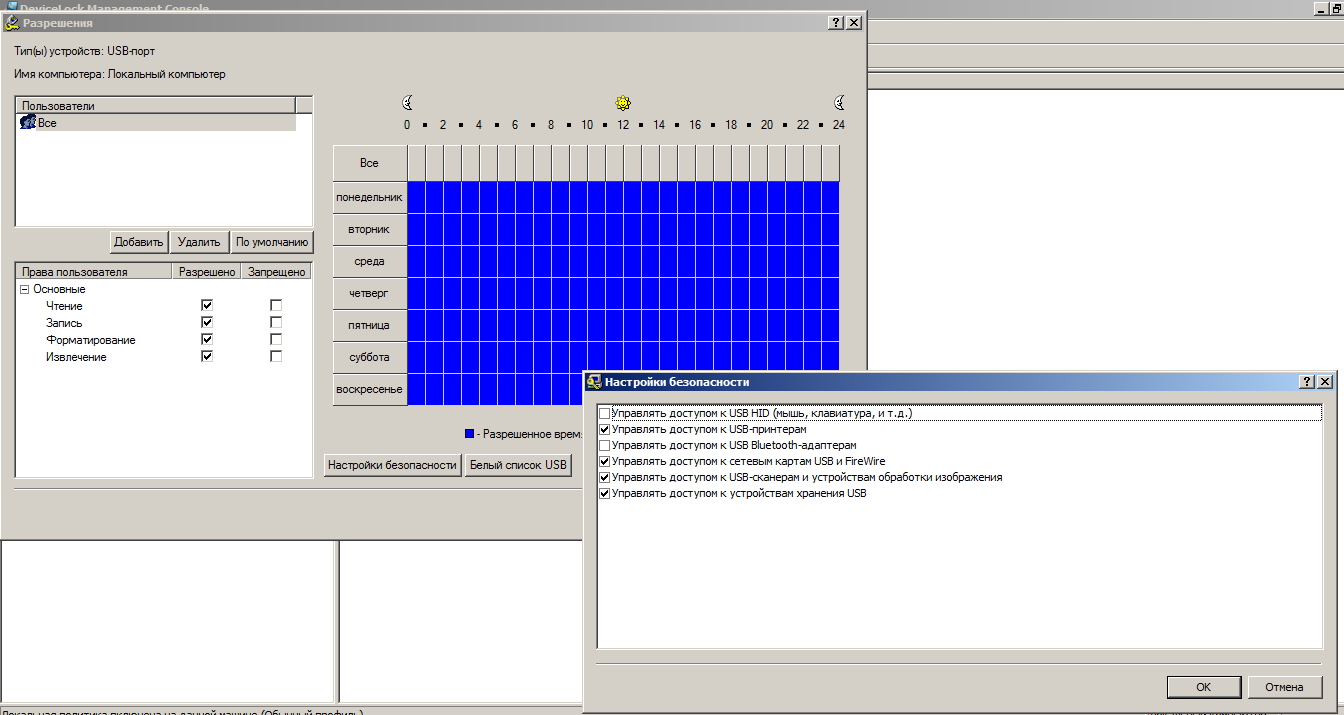Click the blue allowed-time legend swatch
Viewport: 1344px width, 715px height.
click(469, 434)
